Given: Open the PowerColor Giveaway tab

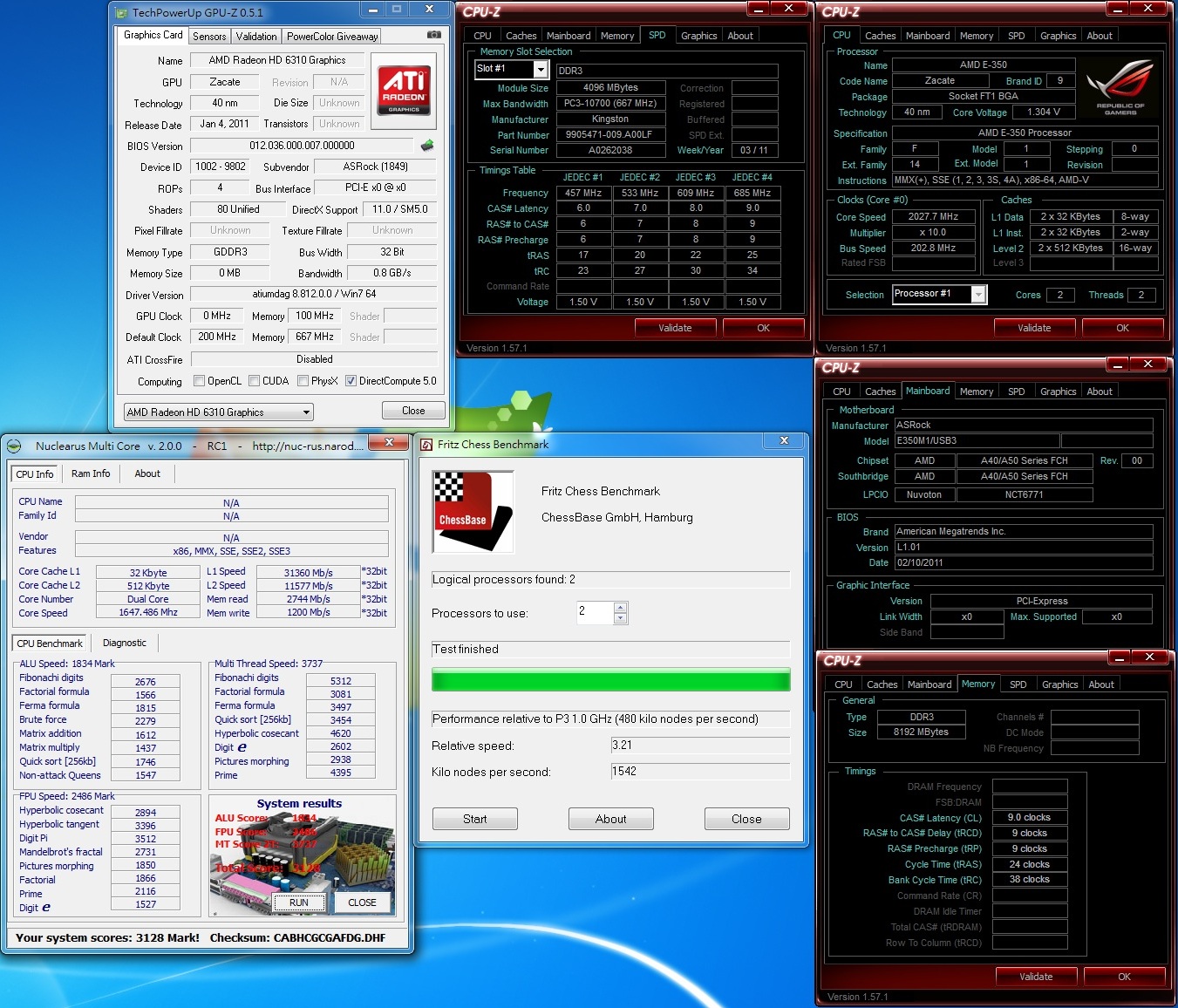Looking at the screenshot, I should (x=332, y=36).
